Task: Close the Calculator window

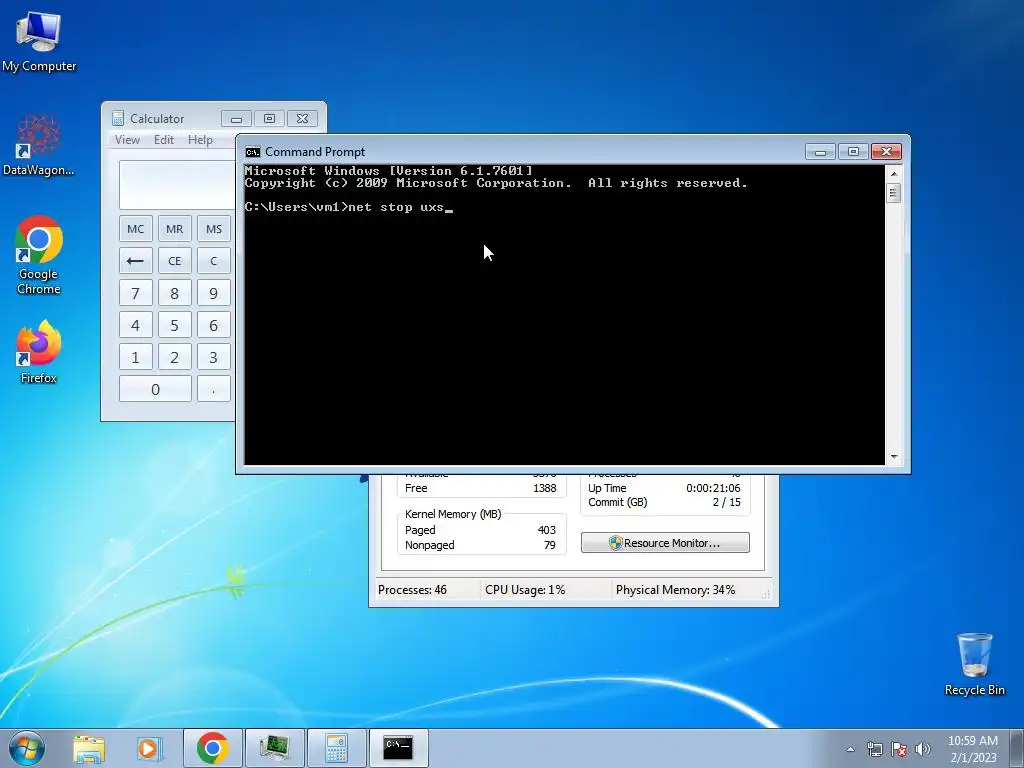Action: point(302,118)
